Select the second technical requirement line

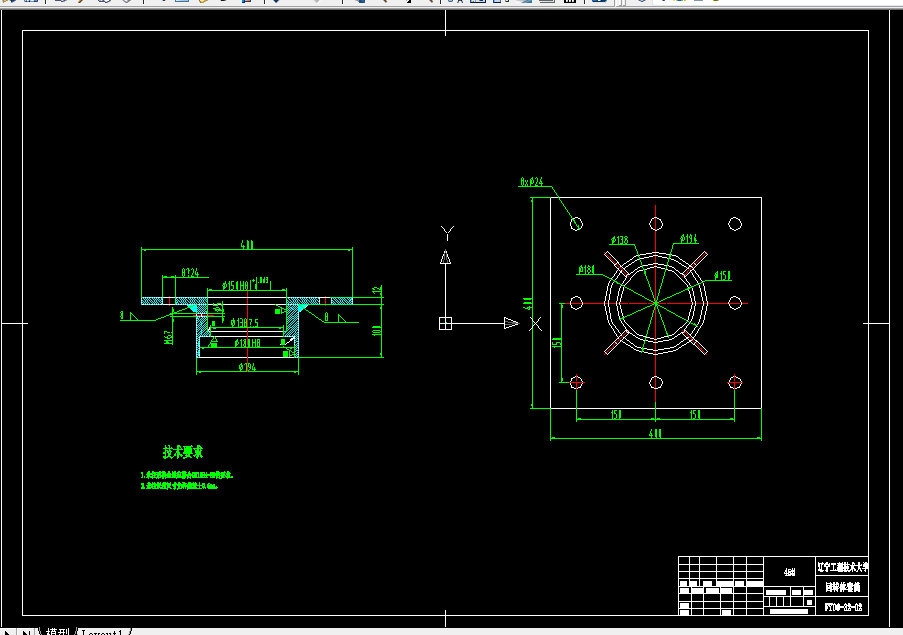coord(179,485)
